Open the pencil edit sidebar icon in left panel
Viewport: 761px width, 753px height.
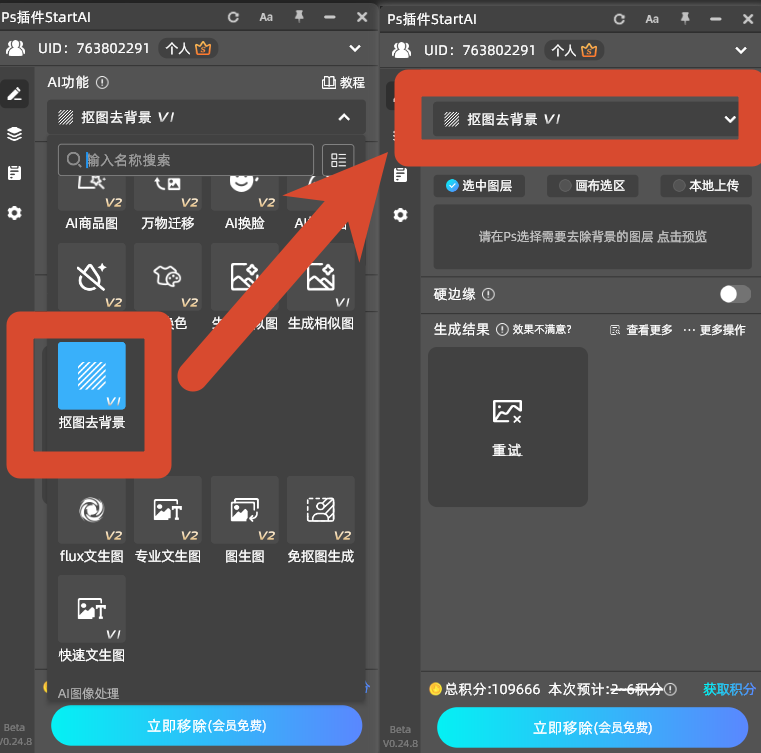[x=15, y=94]
